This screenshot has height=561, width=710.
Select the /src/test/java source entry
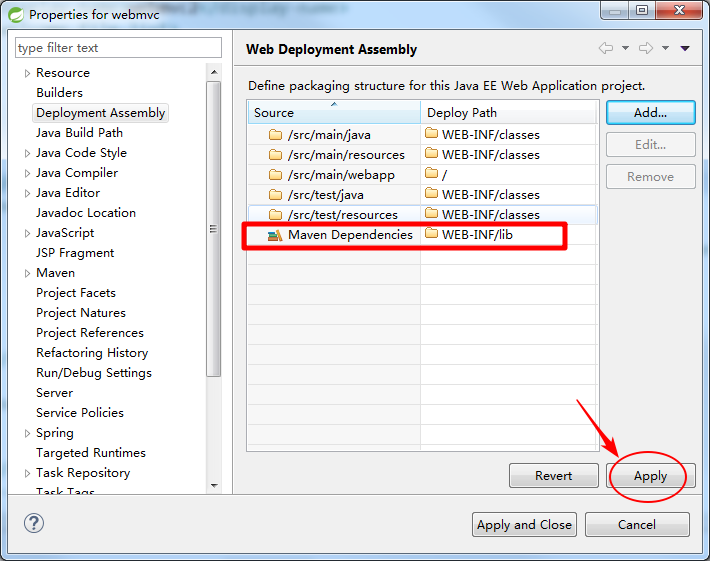click(x=326, y=195)
